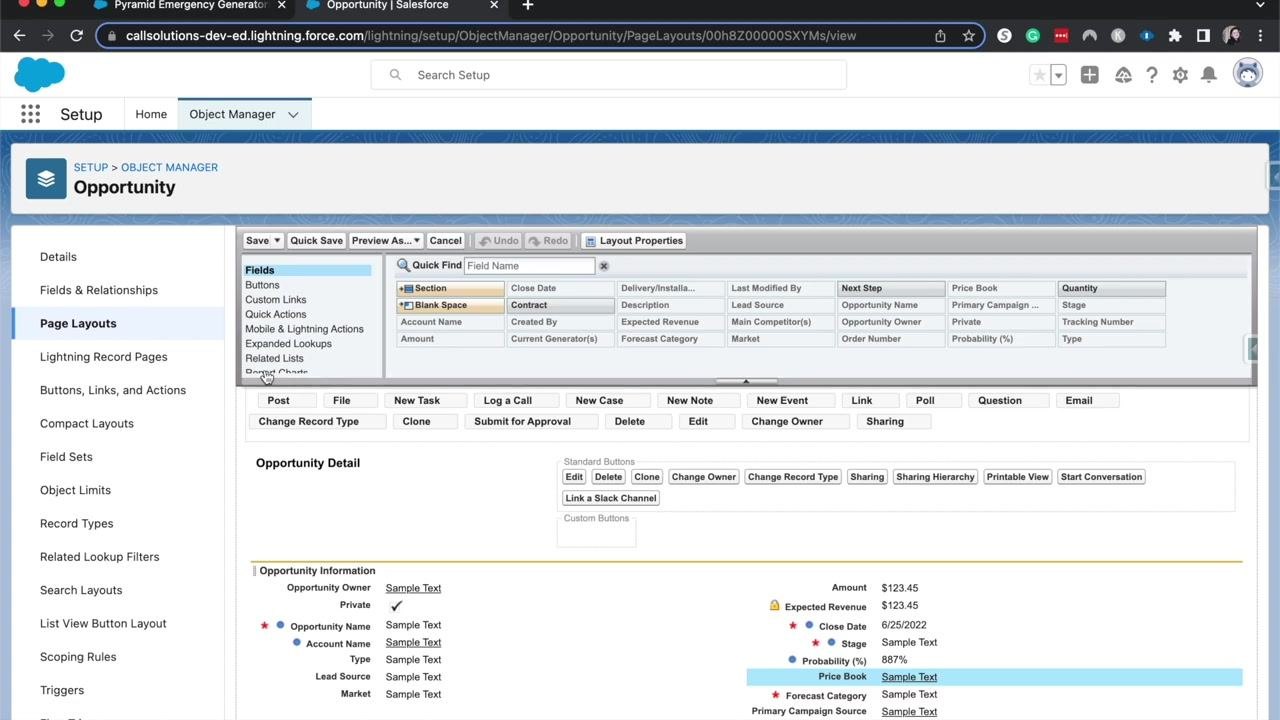Open Compact Layouts in the sidebar
The image size is (1280, 720).
tap(87, 424)
